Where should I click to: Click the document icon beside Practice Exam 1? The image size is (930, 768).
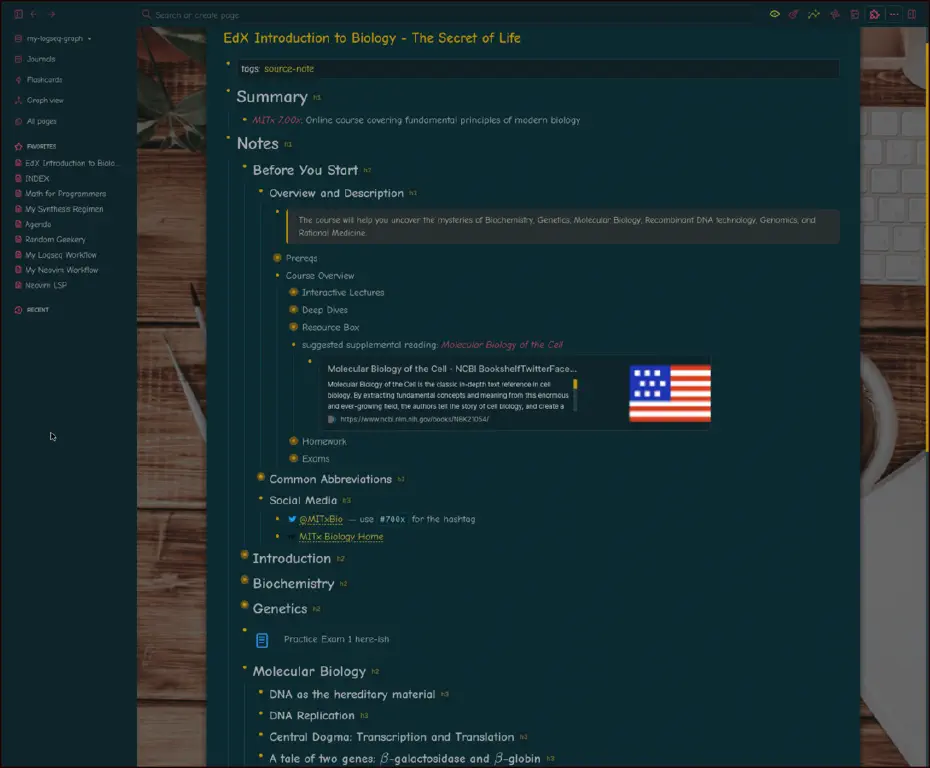click(x=262, y=640)
